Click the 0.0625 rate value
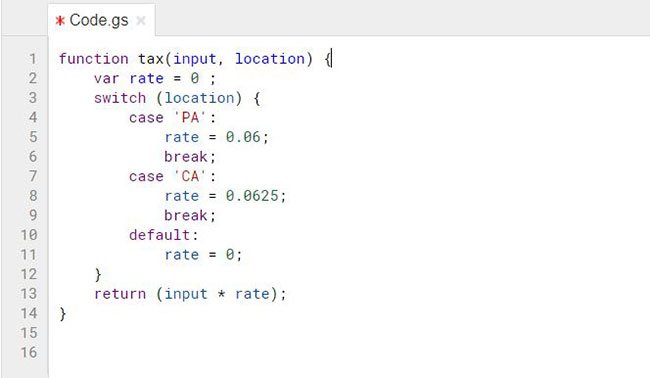 [x=252, y=196]
